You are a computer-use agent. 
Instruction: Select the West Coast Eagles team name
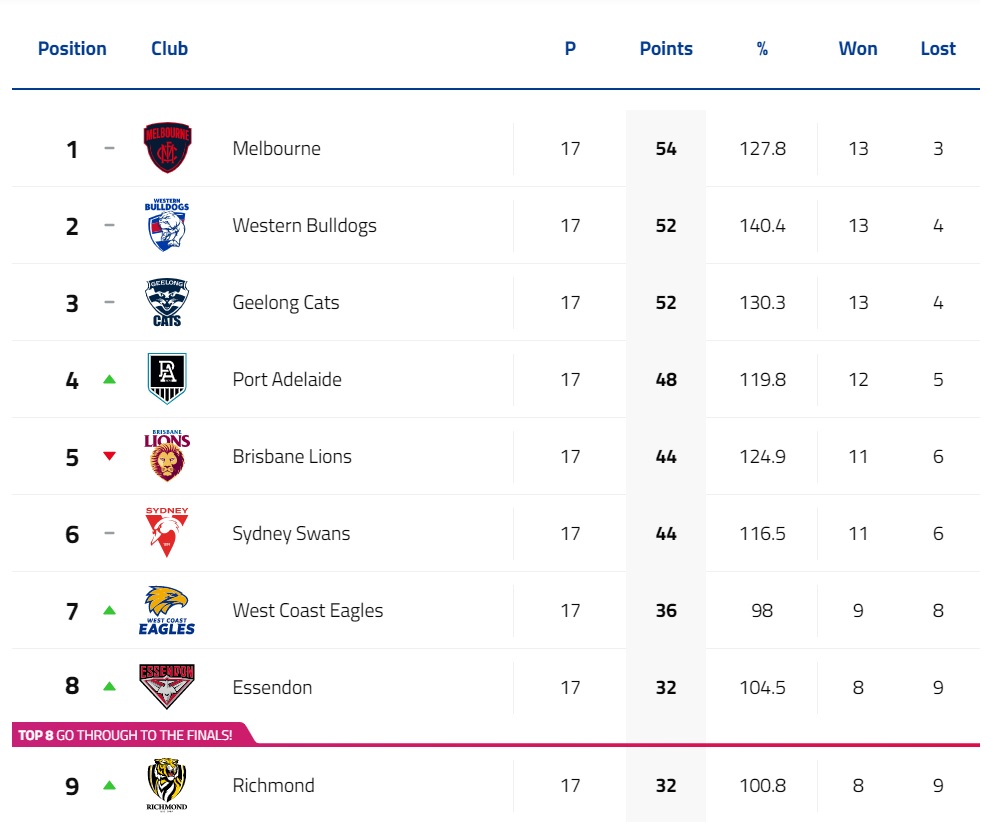click(308, 611)
